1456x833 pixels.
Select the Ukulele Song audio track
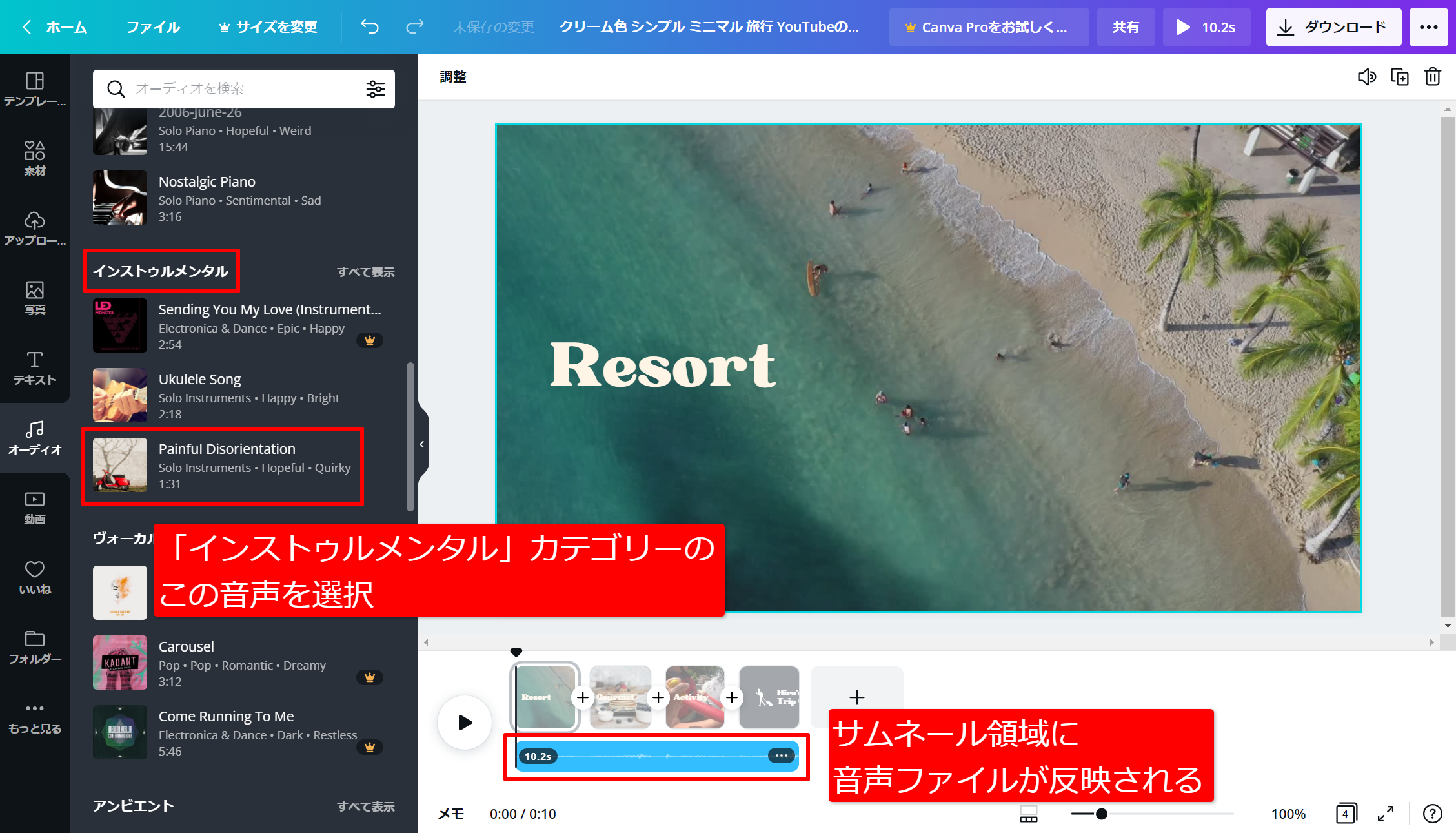coord(244,395)
